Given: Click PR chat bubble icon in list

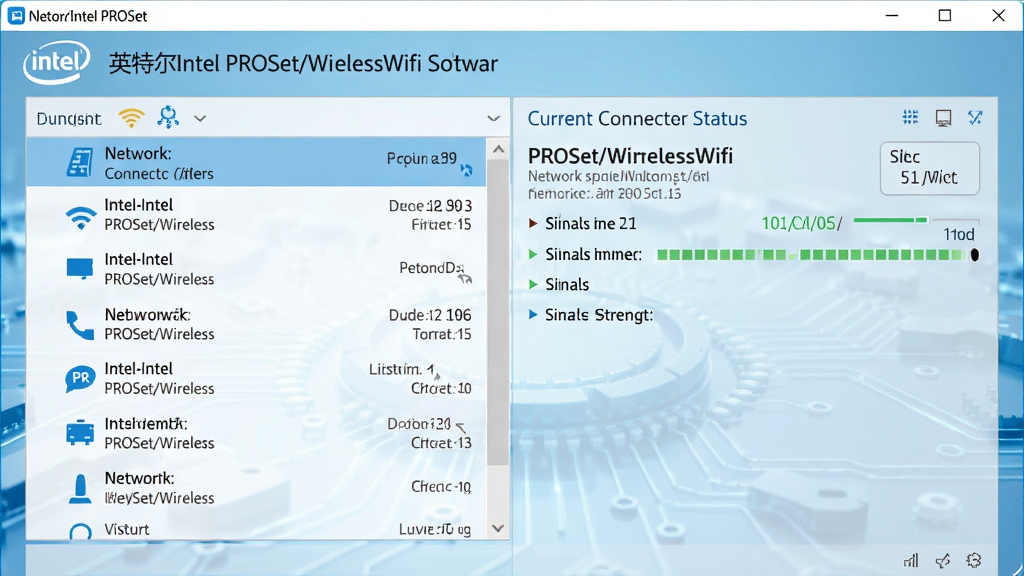Looking at the screenshot, I should pyautogui.click(x=80, y=378).
